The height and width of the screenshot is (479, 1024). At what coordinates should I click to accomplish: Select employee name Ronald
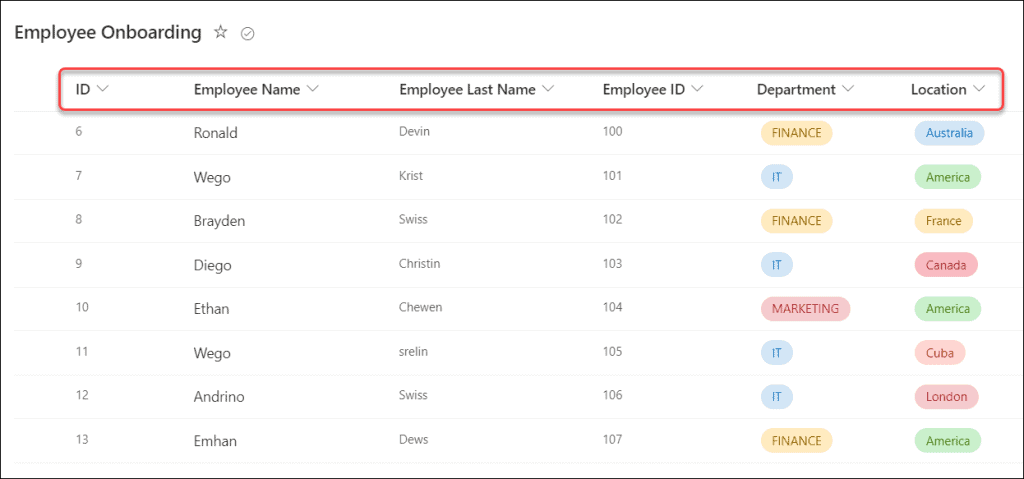click(x=216, y=133)
